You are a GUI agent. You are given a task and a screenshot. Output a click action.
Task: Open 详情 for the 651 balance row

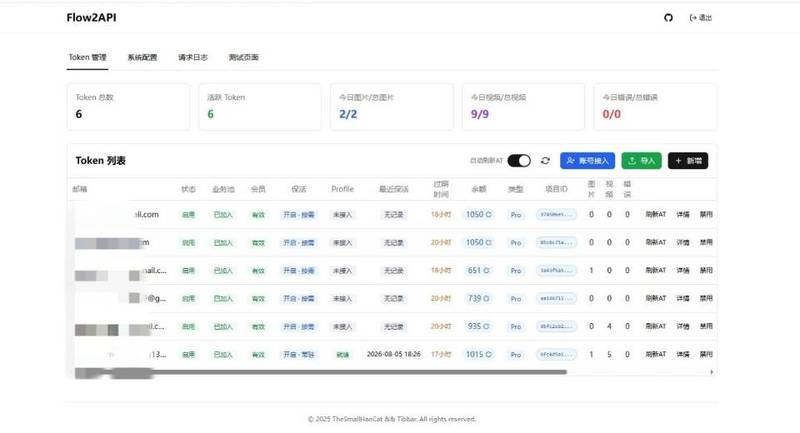(683, 270)
